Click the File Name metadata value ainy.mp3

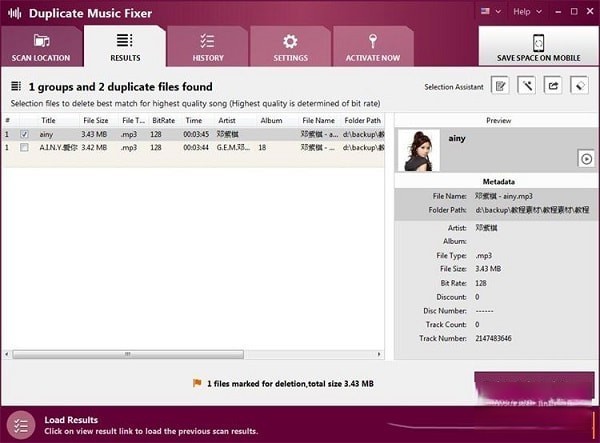504,196
